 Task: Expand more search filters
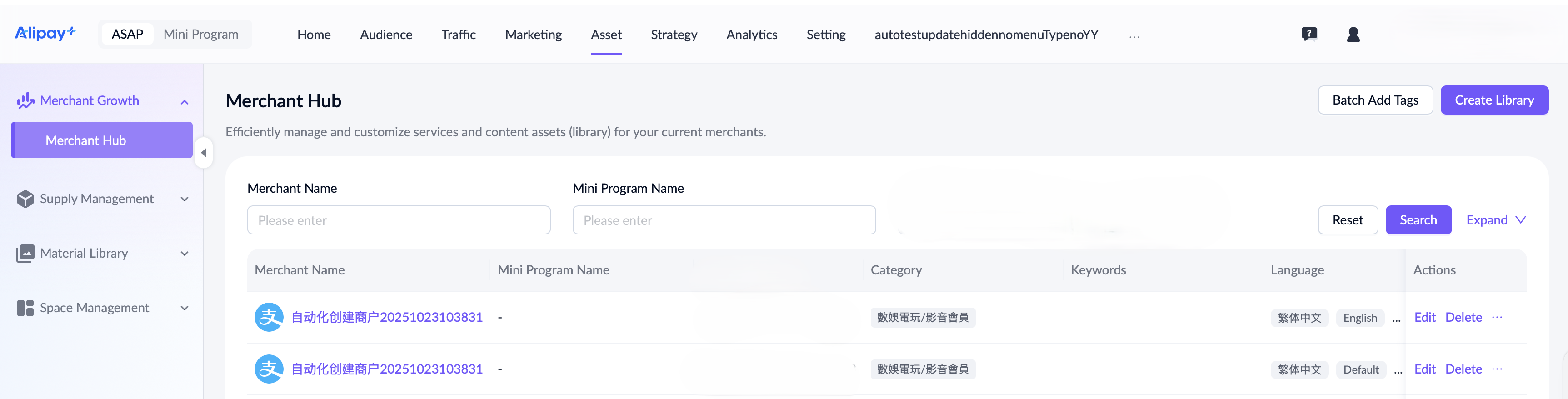click(x=1496, y=220)
